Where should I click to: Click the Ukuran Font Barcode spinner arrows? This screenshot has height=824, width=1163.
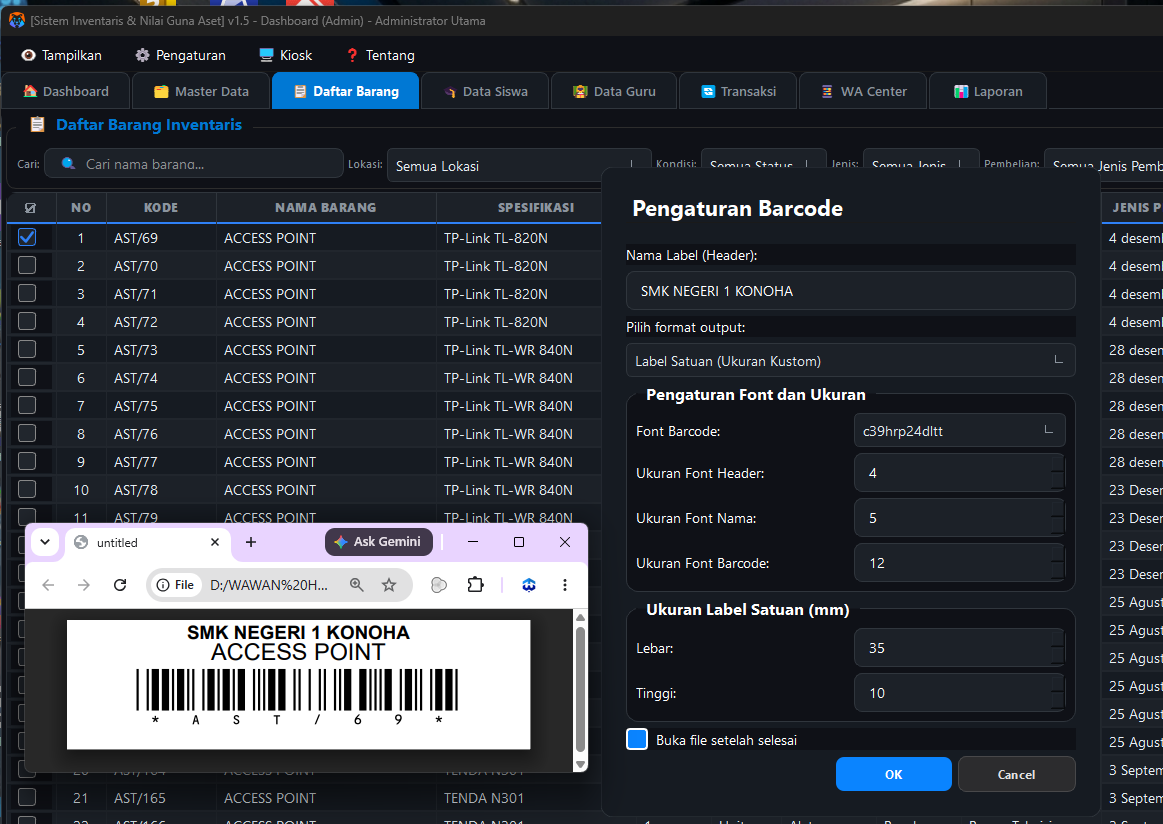point(1058,563)
